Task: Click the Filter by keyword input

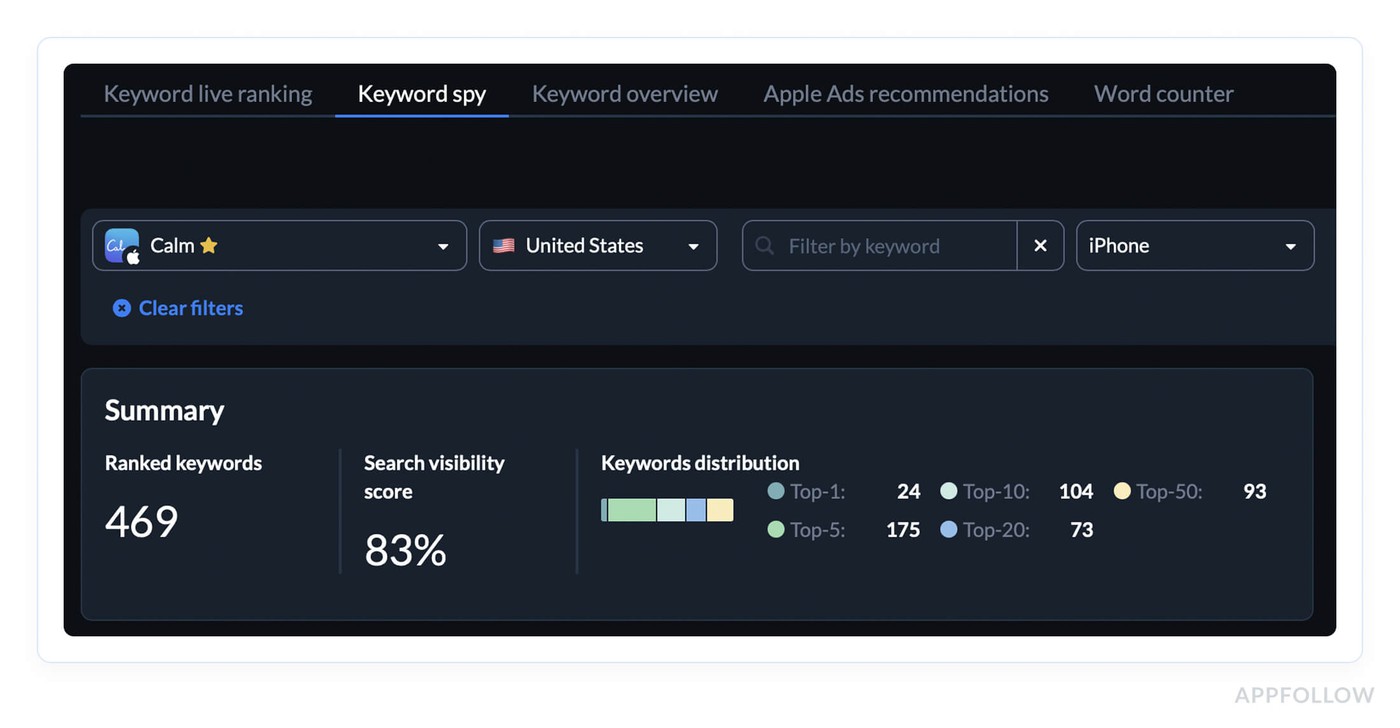Action: click(x=880, y=246)
